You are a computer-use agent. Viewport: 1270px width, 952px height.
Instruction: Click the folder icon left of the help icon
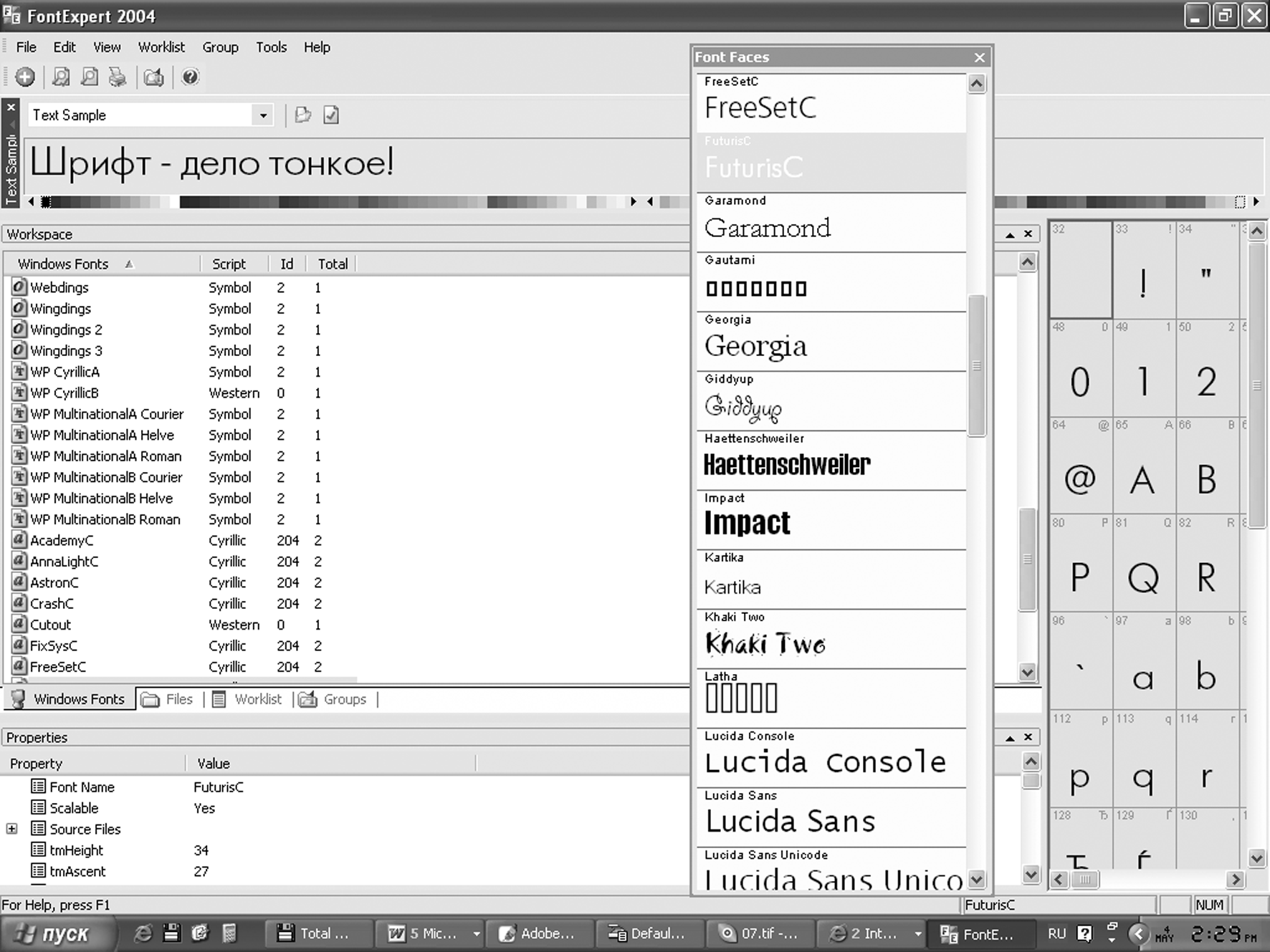point(154,77)
